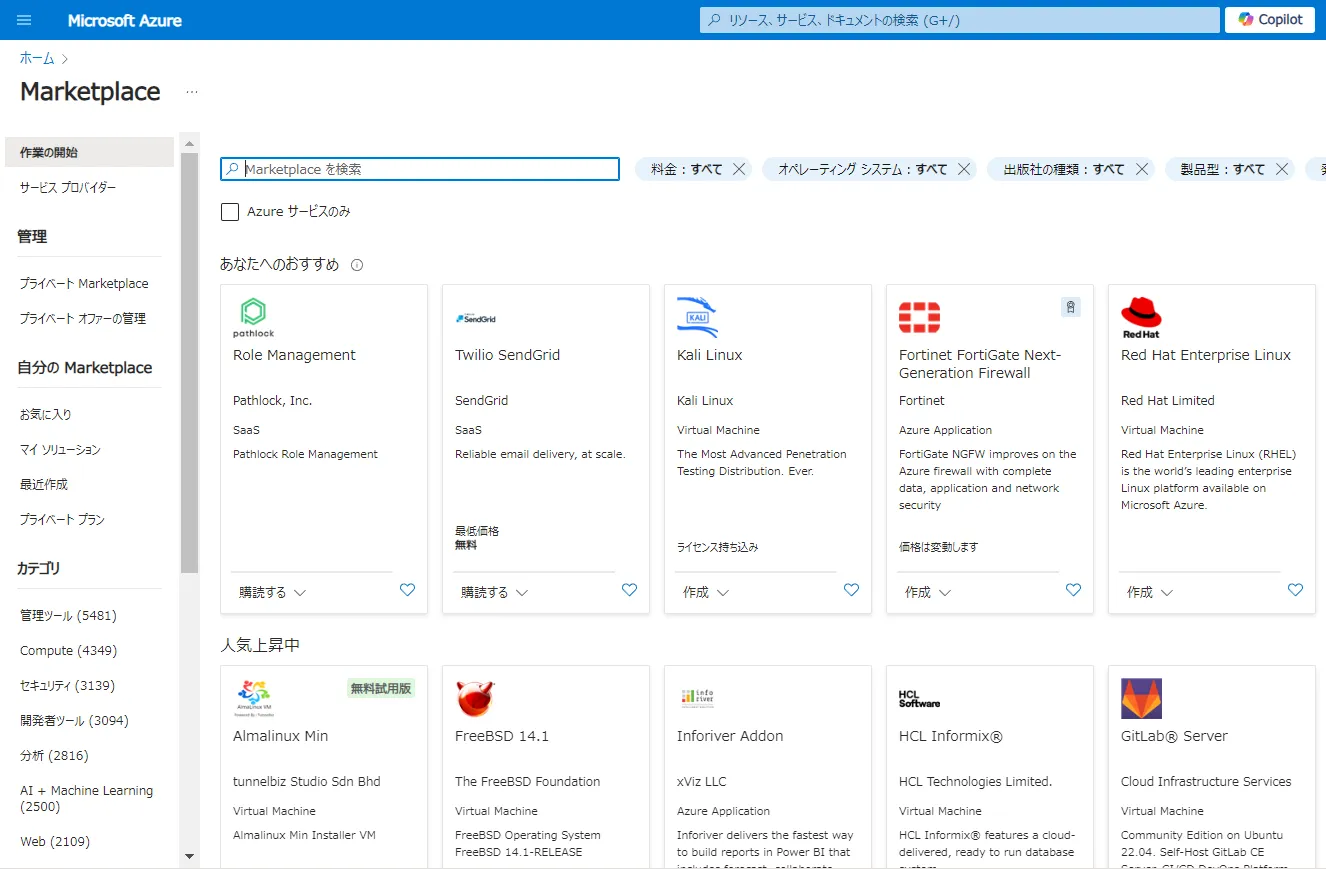Image resolution: width=1326 pixels, height=869 pixels.
Task: Click the Fortinet logo icon
Action: point(919,317)
